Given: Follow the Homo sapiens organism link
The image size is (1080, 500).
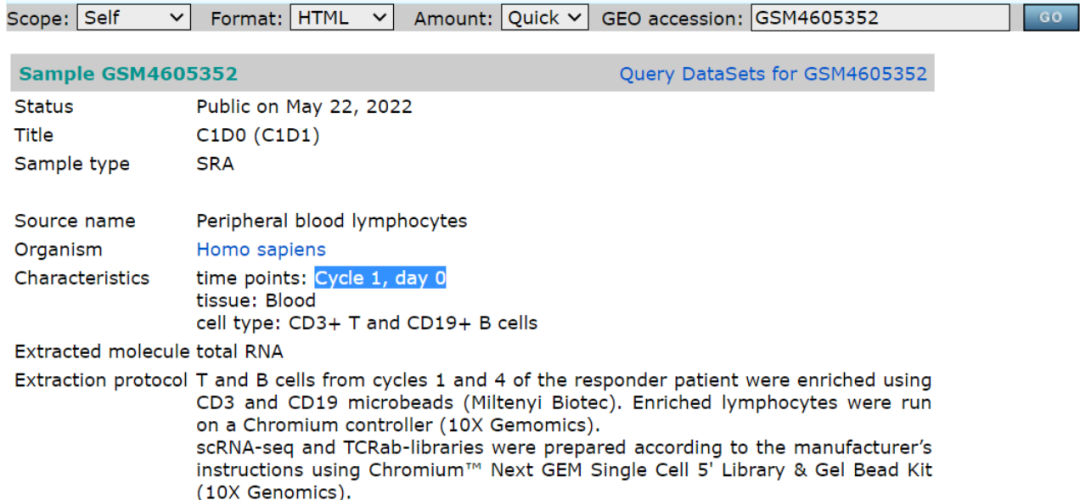Looking at the screenshot, I should click(260, 249).
